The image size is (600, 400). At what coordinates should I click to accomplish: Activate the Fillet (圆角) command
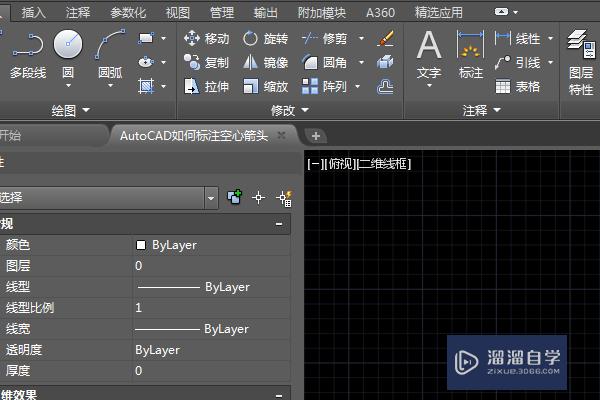pos(324,62)
